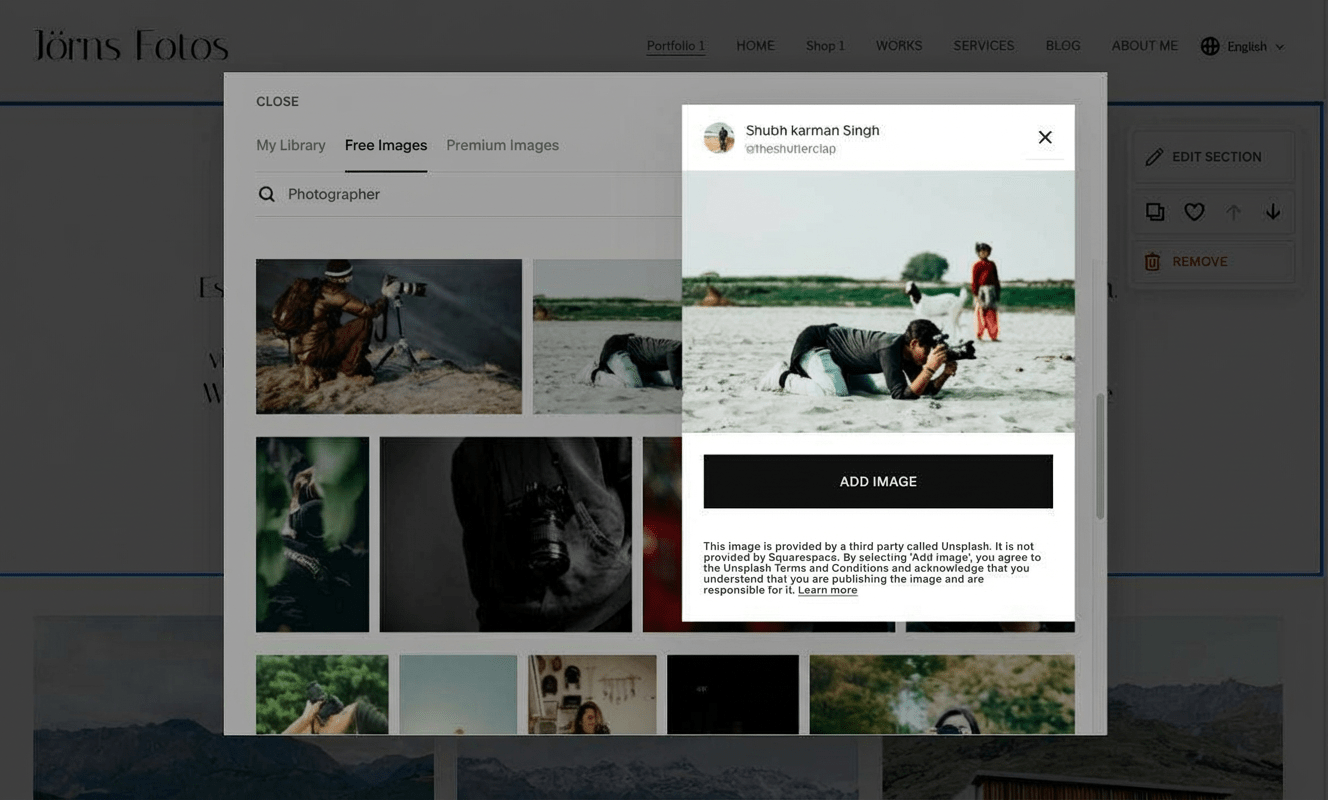Screen dimensions: 1328x800
Task: Click the duplicate section icon
Action: click(x=1155, y=212)
